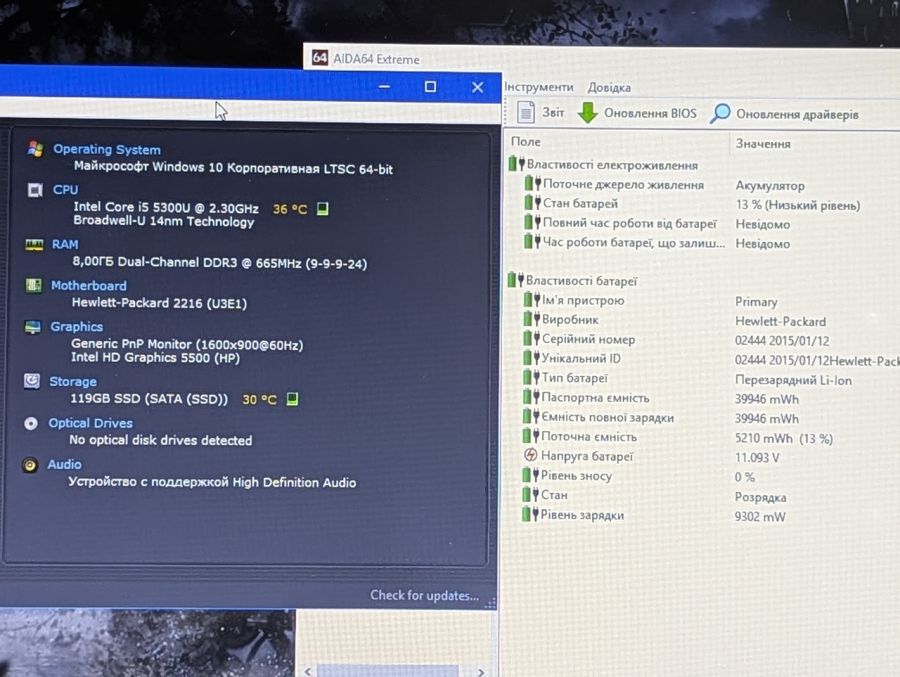Click the Оновлення BIOS toolbar button
Viewport: 900px width, 677px height.
[x=637, y=113]
